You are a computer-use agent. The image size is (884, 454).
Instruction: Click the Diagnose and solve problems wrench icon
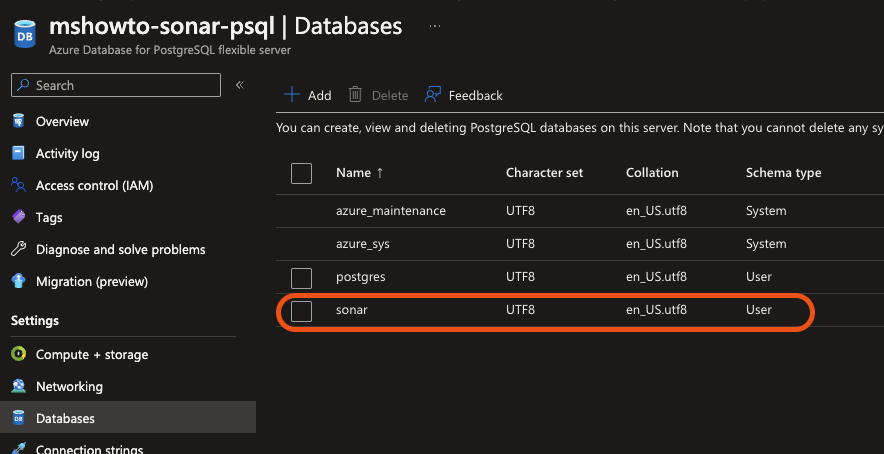pyautogui.click(x=18, y=249)
